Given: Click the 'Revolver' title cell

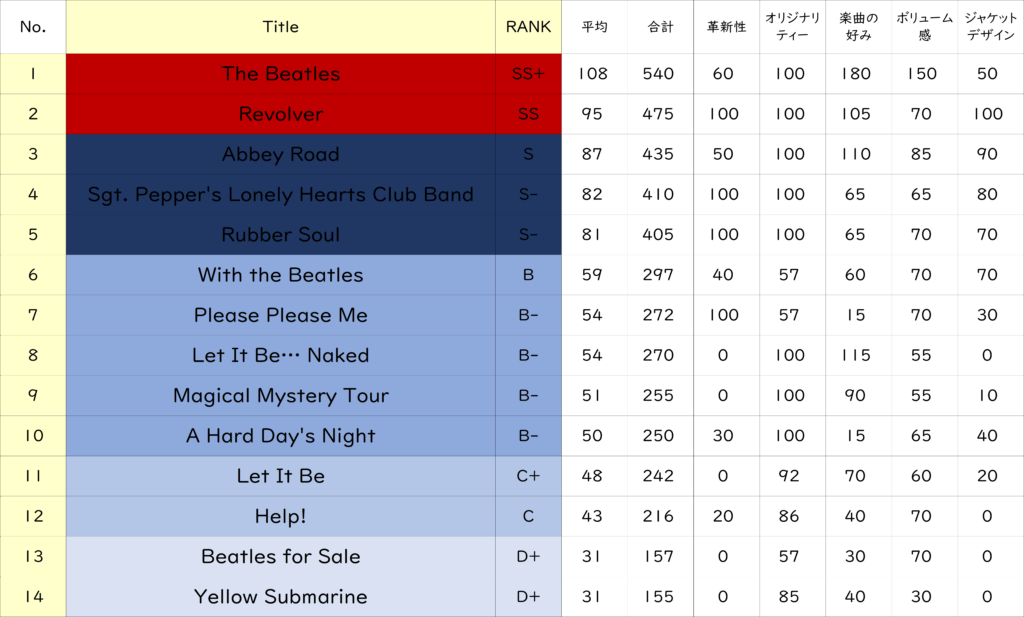Looking at the screenshot, I should tap(280, 114).
